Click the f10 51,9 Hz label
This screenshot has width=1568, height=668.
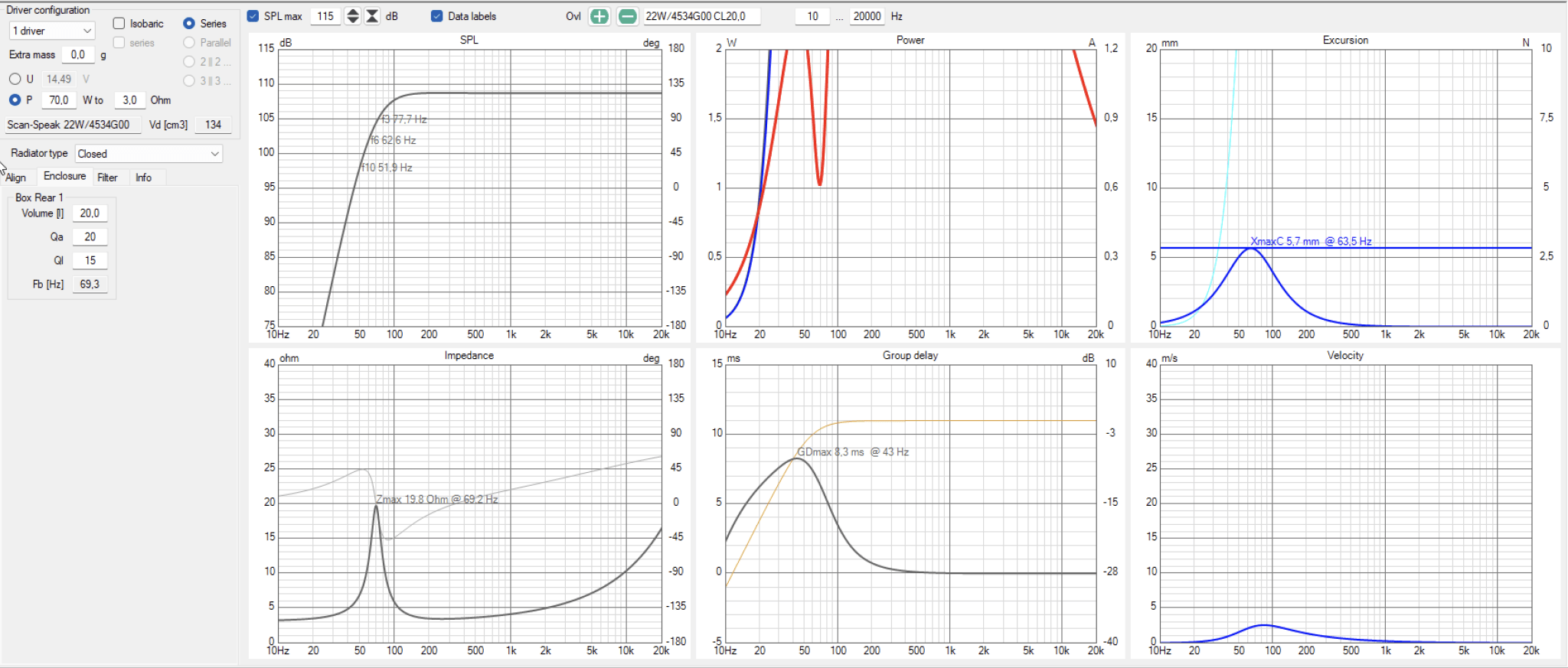click(x=387, y=168)
